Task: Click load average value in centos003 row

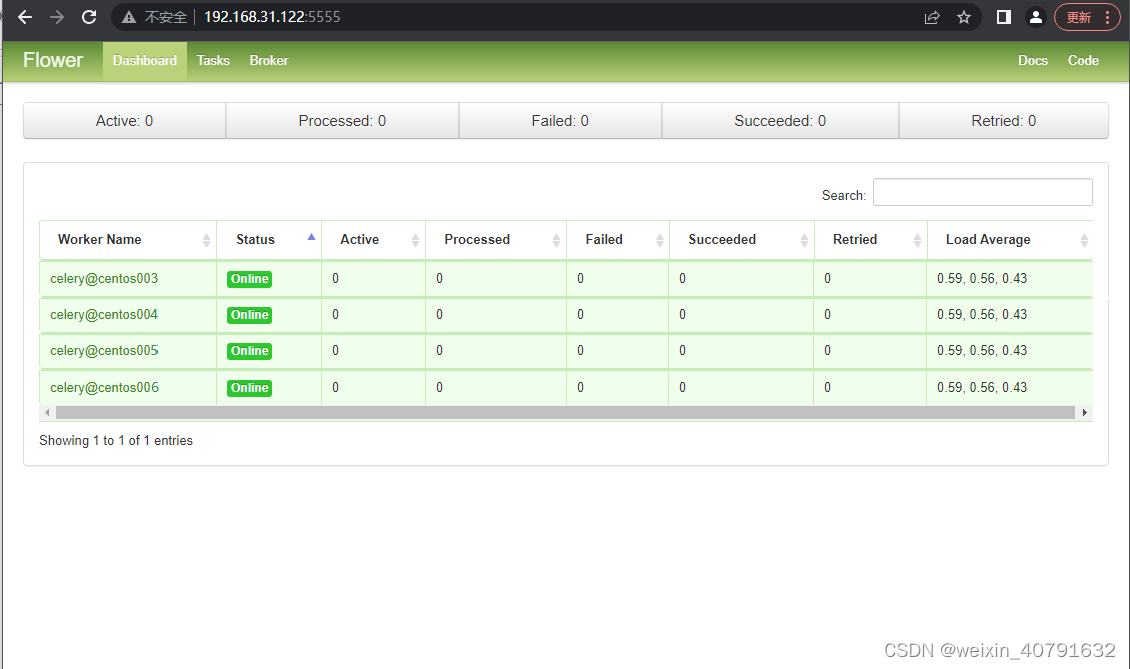Action: (982, 278)
